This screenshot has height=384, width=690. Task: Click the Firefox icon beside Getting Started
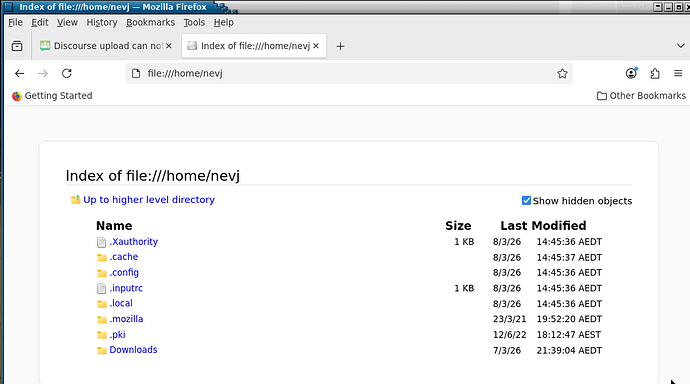17,96
